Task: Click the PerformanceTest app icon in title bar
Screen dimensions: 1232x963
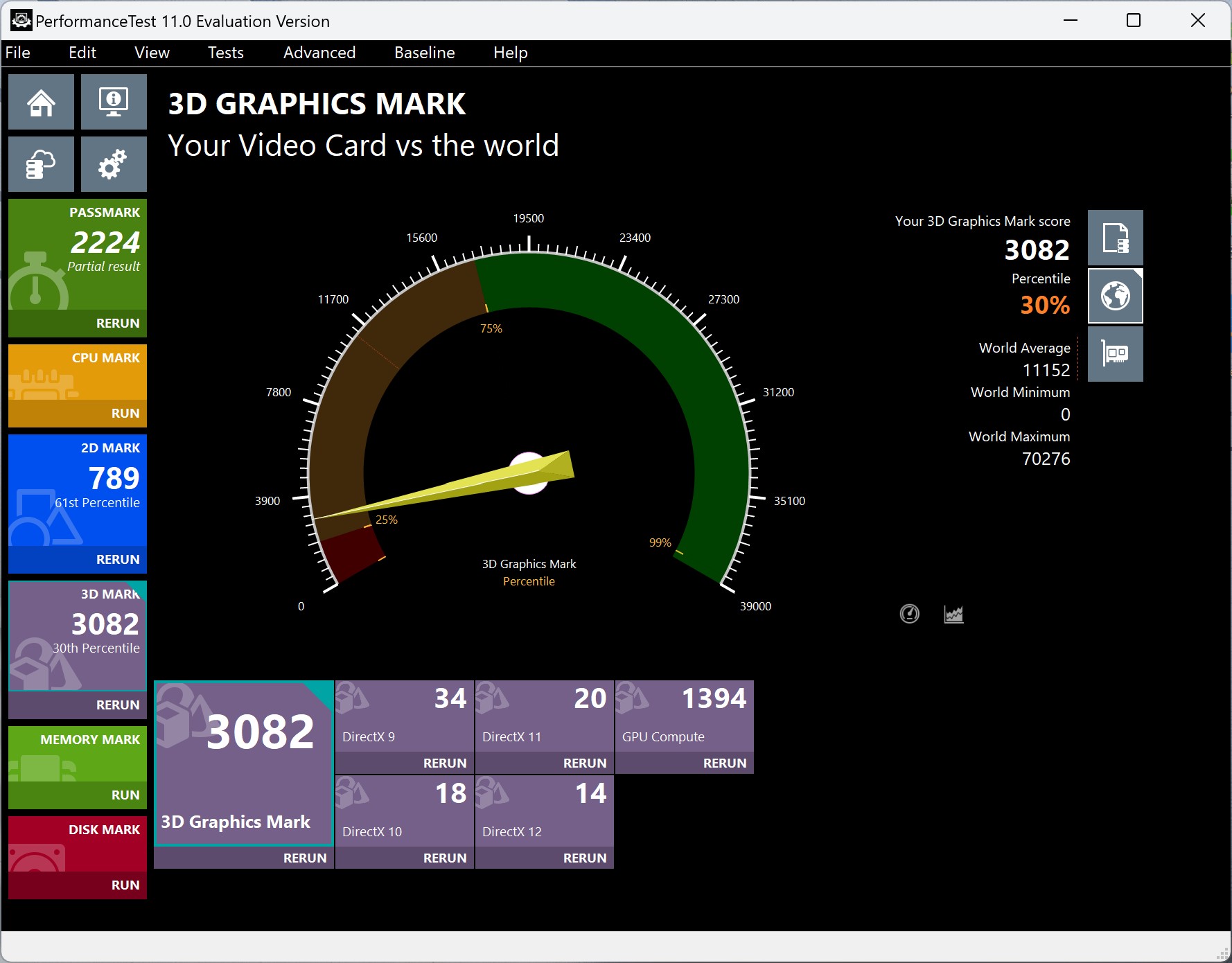Action: [x=21, y=21]
